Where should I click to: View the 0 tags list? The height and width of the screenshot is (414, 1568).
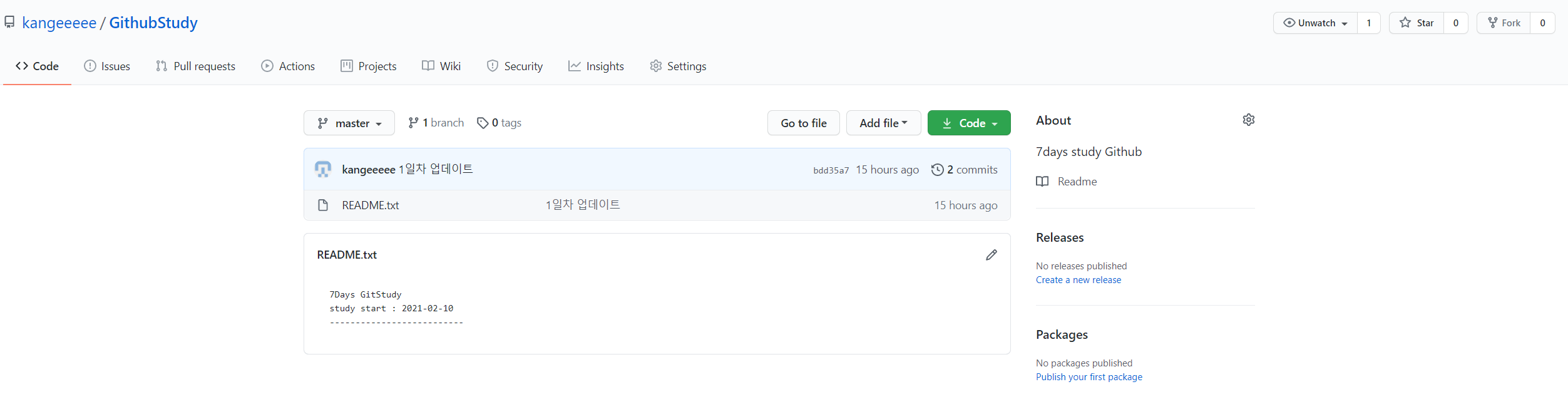click(499, 123)
